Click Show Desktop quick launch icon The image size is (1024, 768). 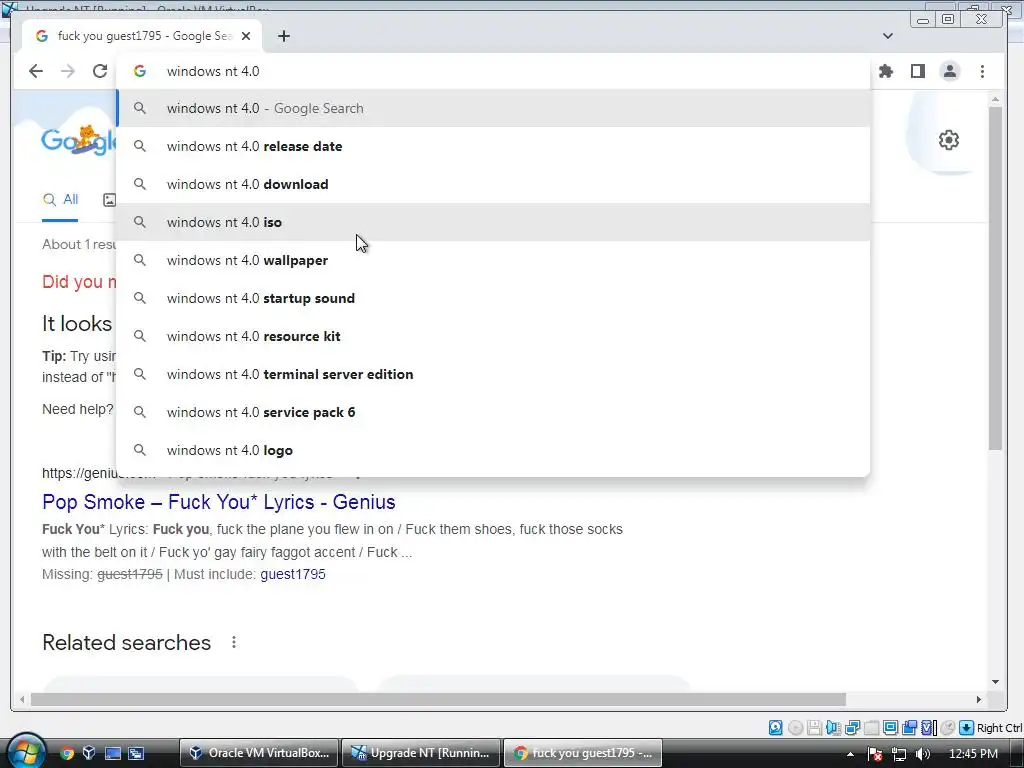pos(113,753)
